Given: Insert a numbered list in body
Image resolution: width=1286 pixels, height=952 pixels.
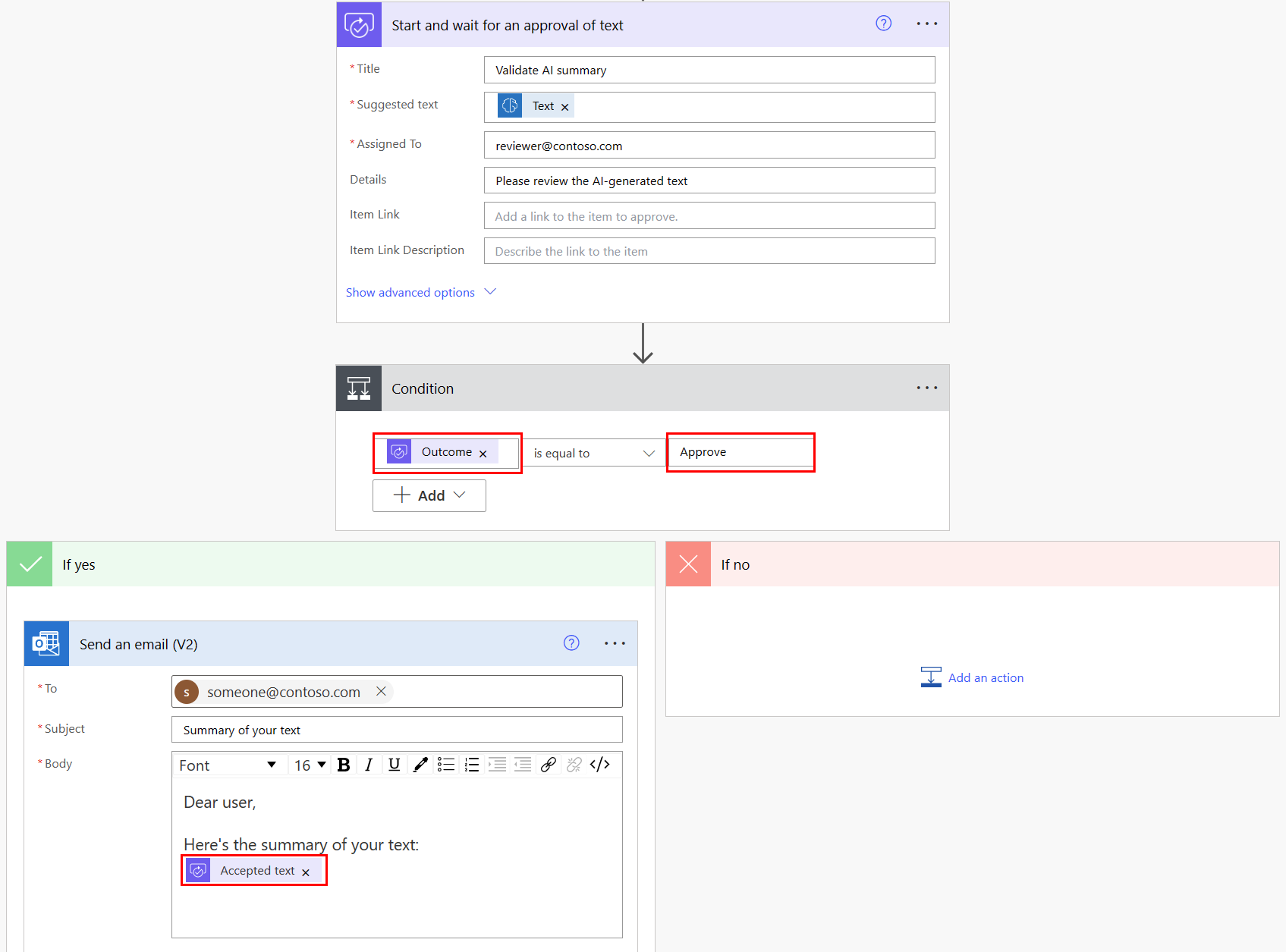Looking at the screenshot, I should [x=472, y=765].
